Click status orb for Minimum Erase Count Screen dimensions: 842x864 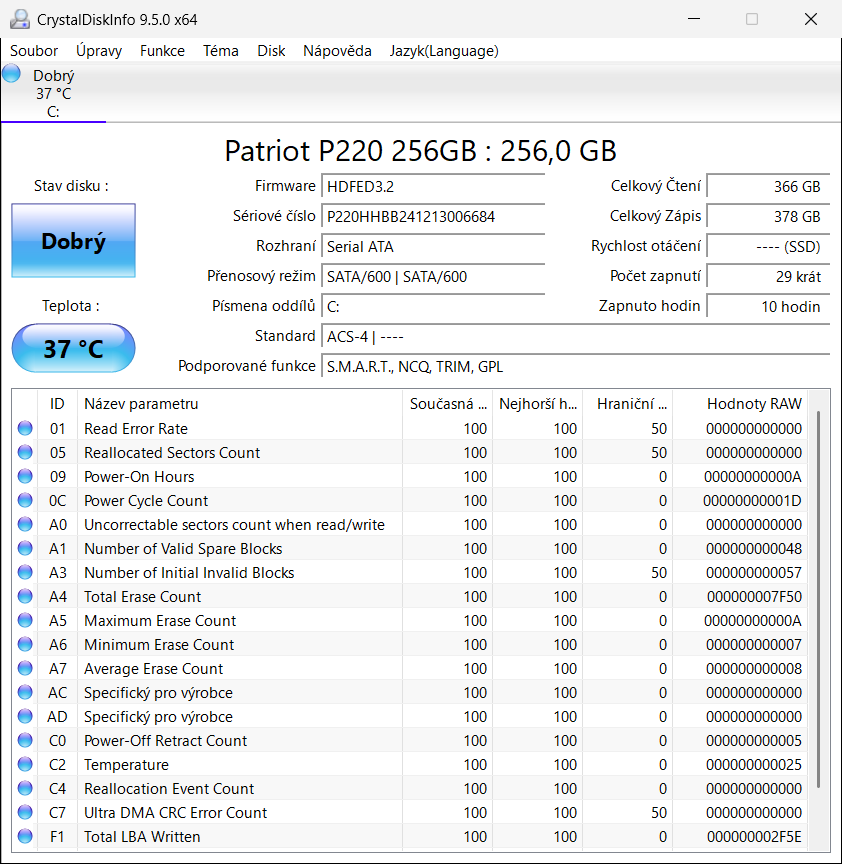[x=25, y=644]
